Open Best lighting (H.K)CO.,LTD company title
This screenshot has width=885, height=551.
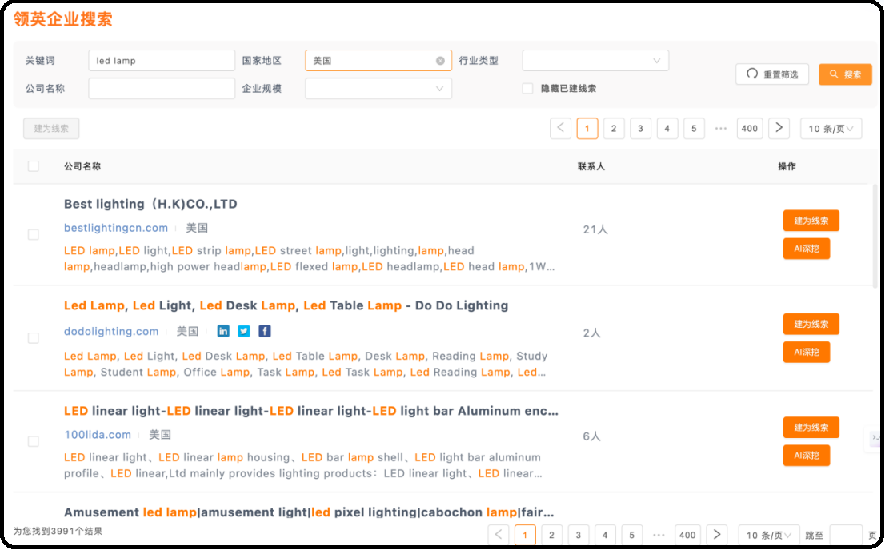[x=151, y=204]
